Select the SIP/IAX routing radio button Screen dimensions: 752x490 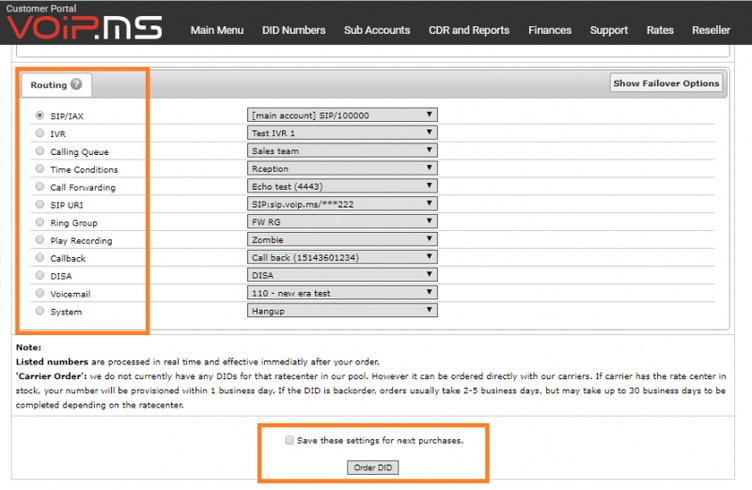[40, 116]
